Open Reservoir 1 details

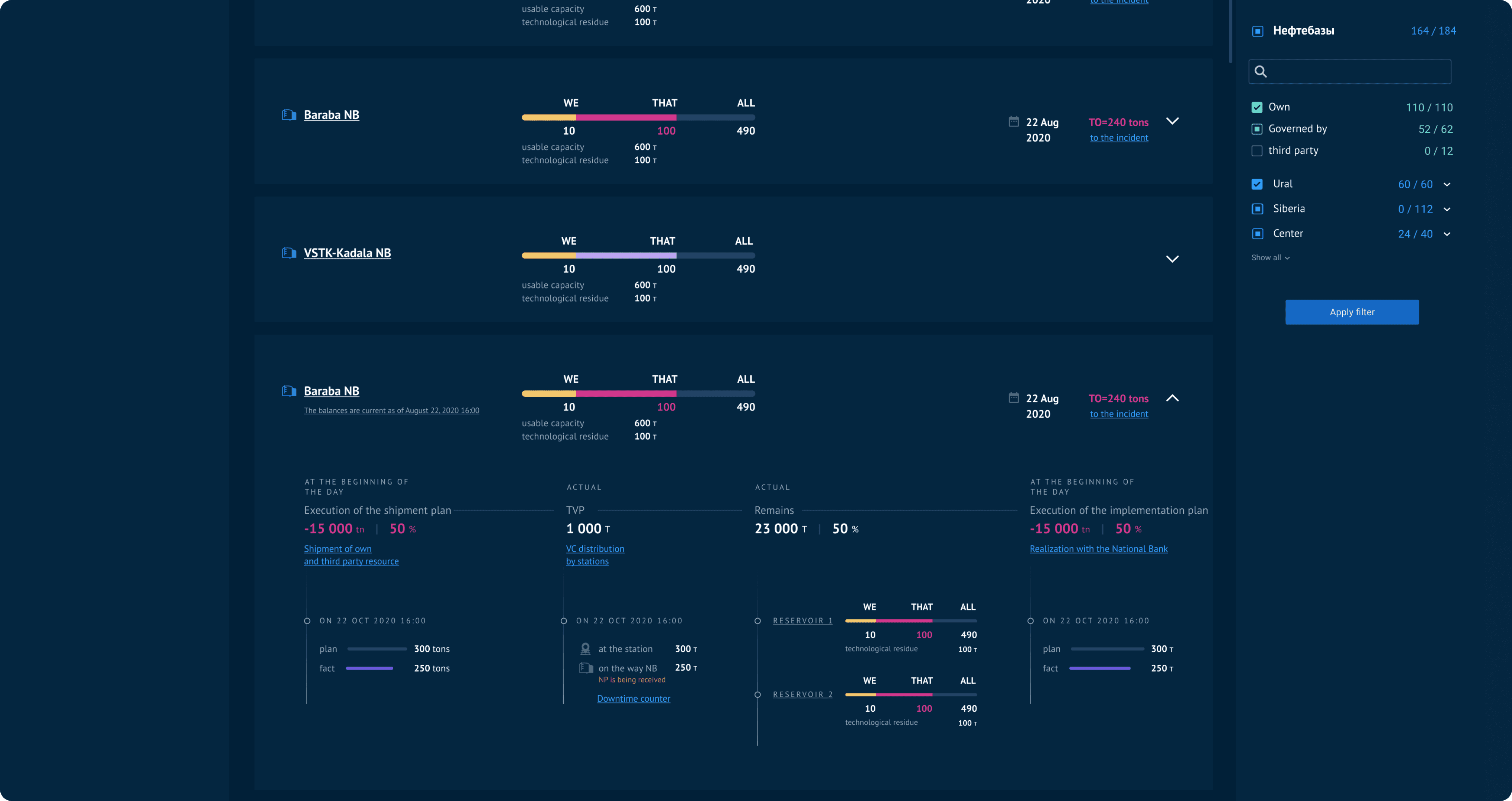(x=803, y=621)
